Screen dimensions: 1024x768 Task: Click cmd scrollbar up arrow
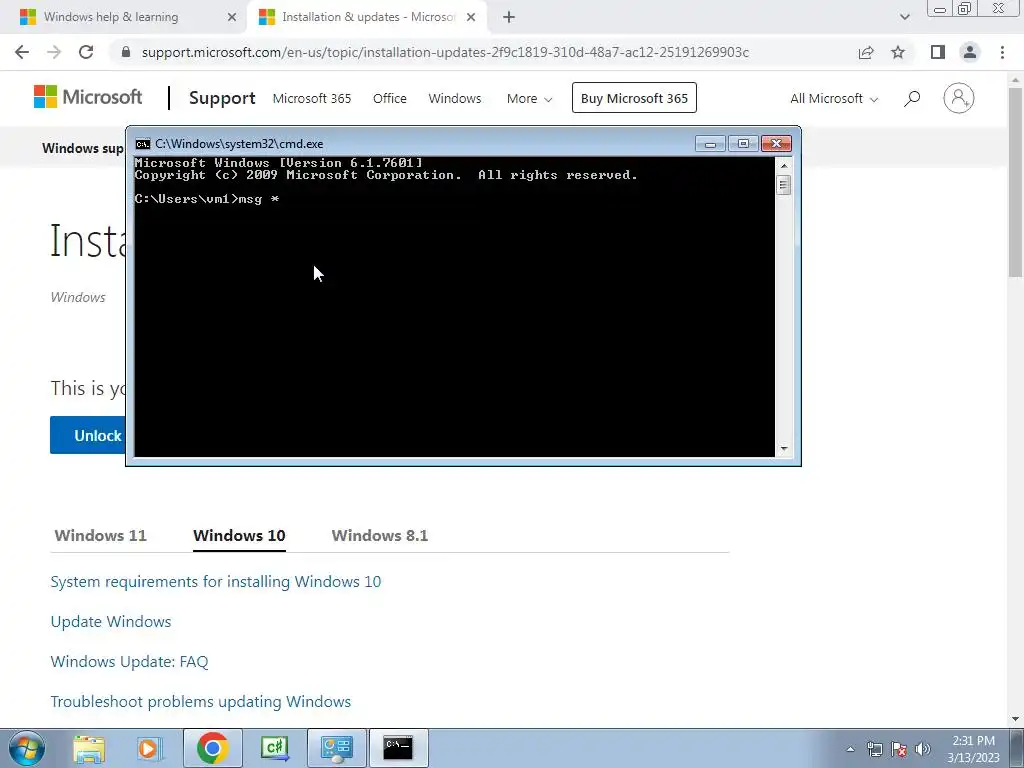tap(784, 166)
